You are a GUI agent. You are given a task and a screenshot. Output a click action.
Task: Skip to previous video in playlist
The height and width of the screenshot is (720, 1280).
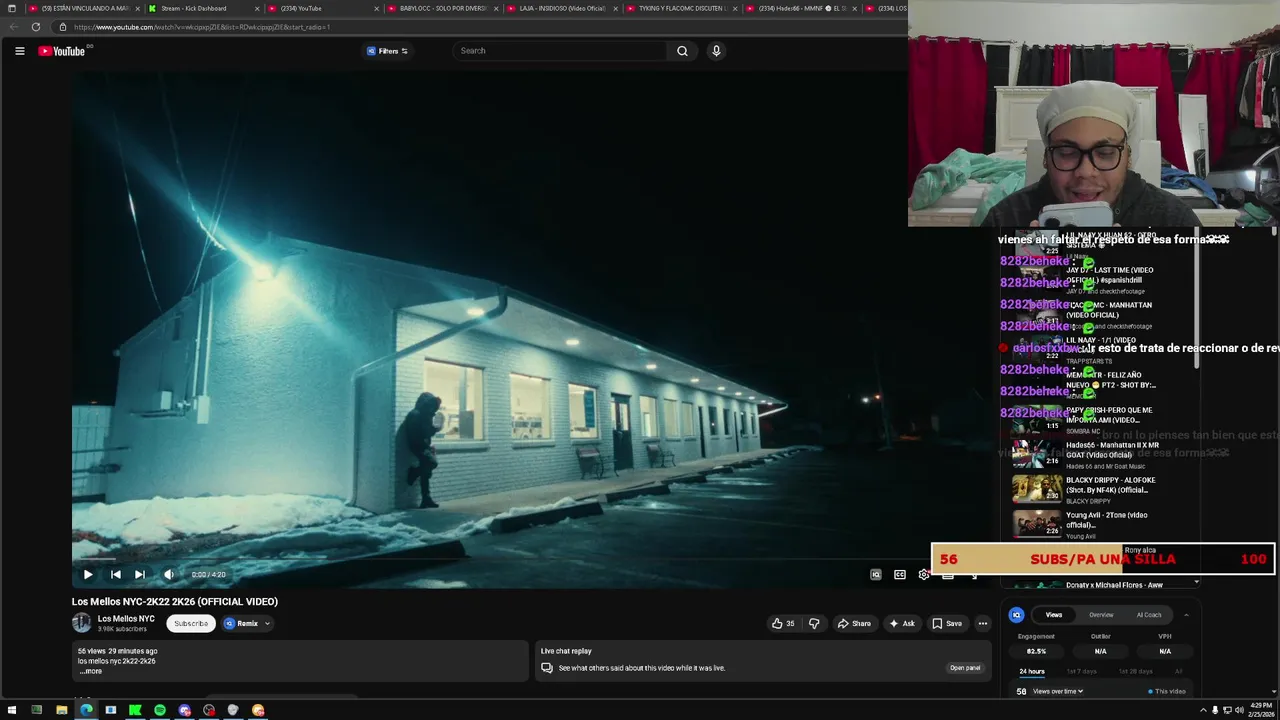(x=115, y=574)
